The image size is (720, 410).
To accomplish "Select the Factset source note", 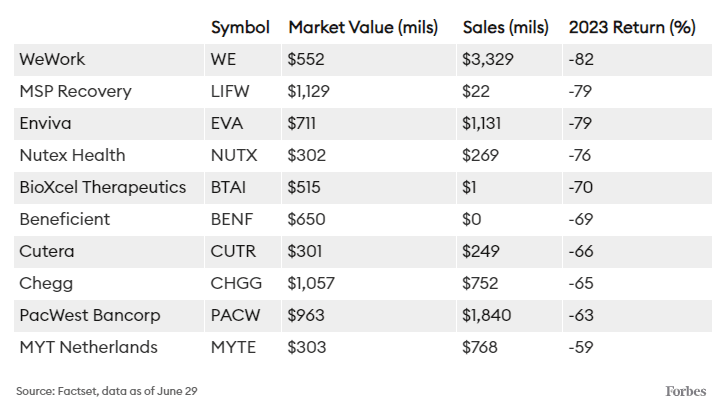I will [106, 390].
